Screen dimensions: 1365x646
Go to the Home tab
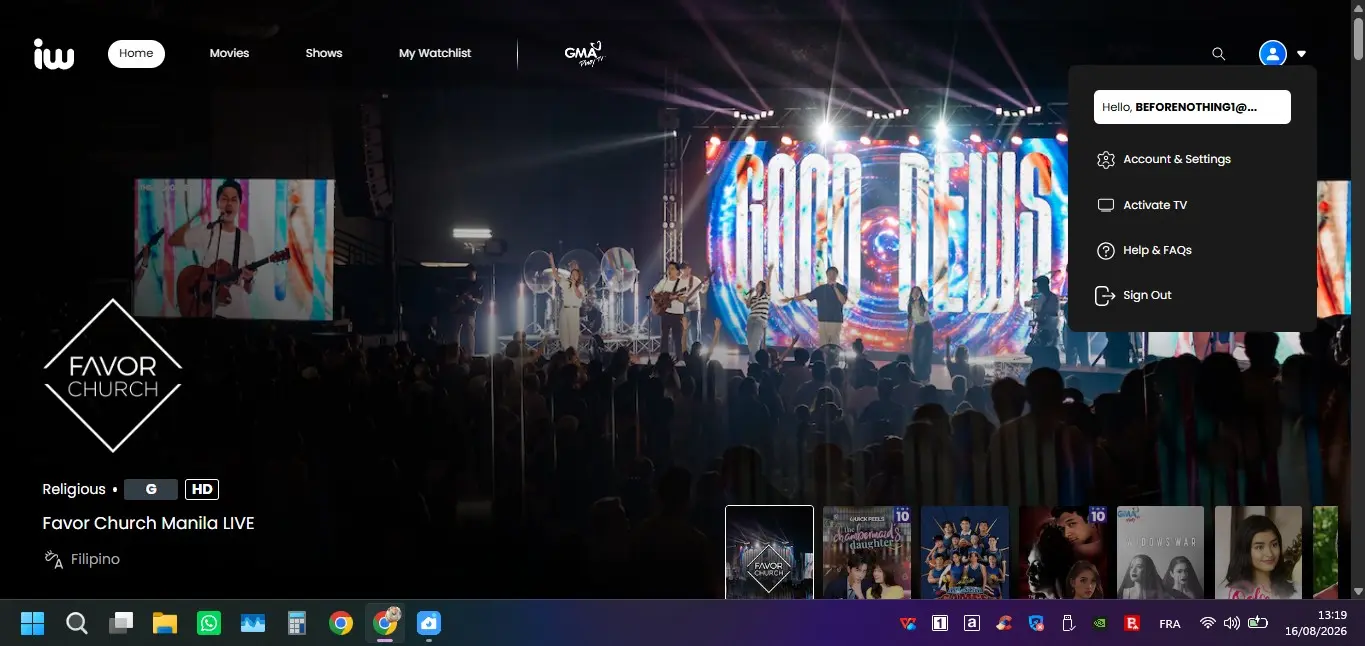pos(136,53)
